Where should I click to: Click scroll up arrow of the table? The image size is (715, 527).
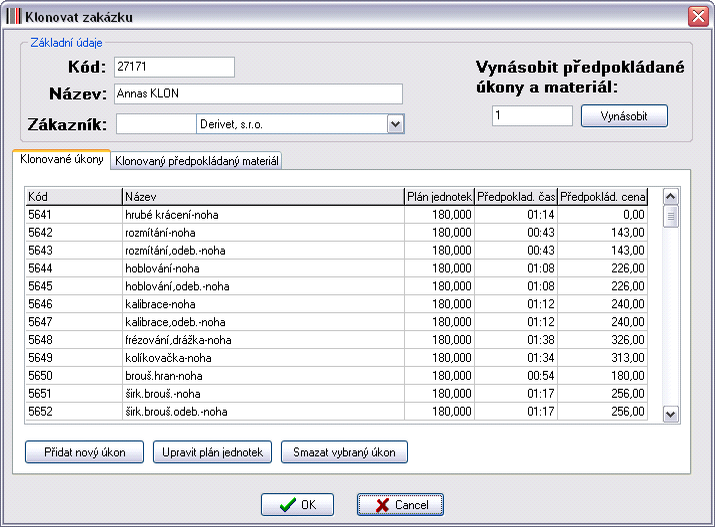670,196
